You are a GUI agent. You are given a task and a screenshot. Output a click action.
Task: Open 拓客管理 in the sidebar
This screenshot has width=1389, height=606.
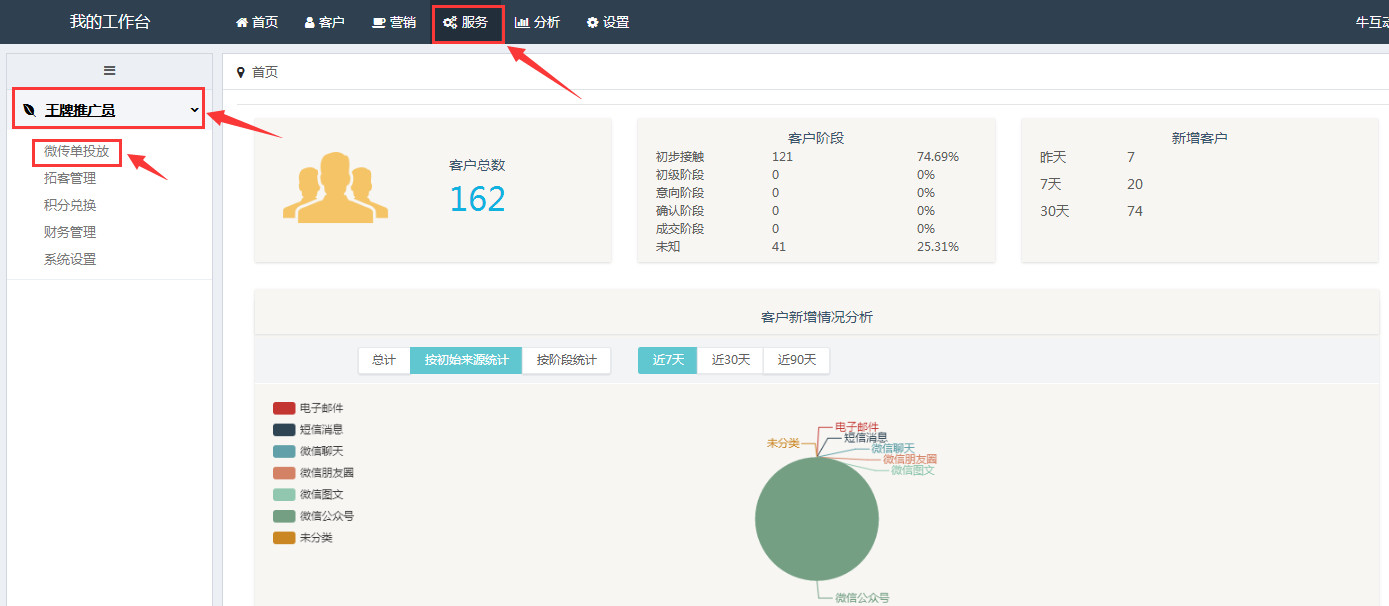(70, 178)
